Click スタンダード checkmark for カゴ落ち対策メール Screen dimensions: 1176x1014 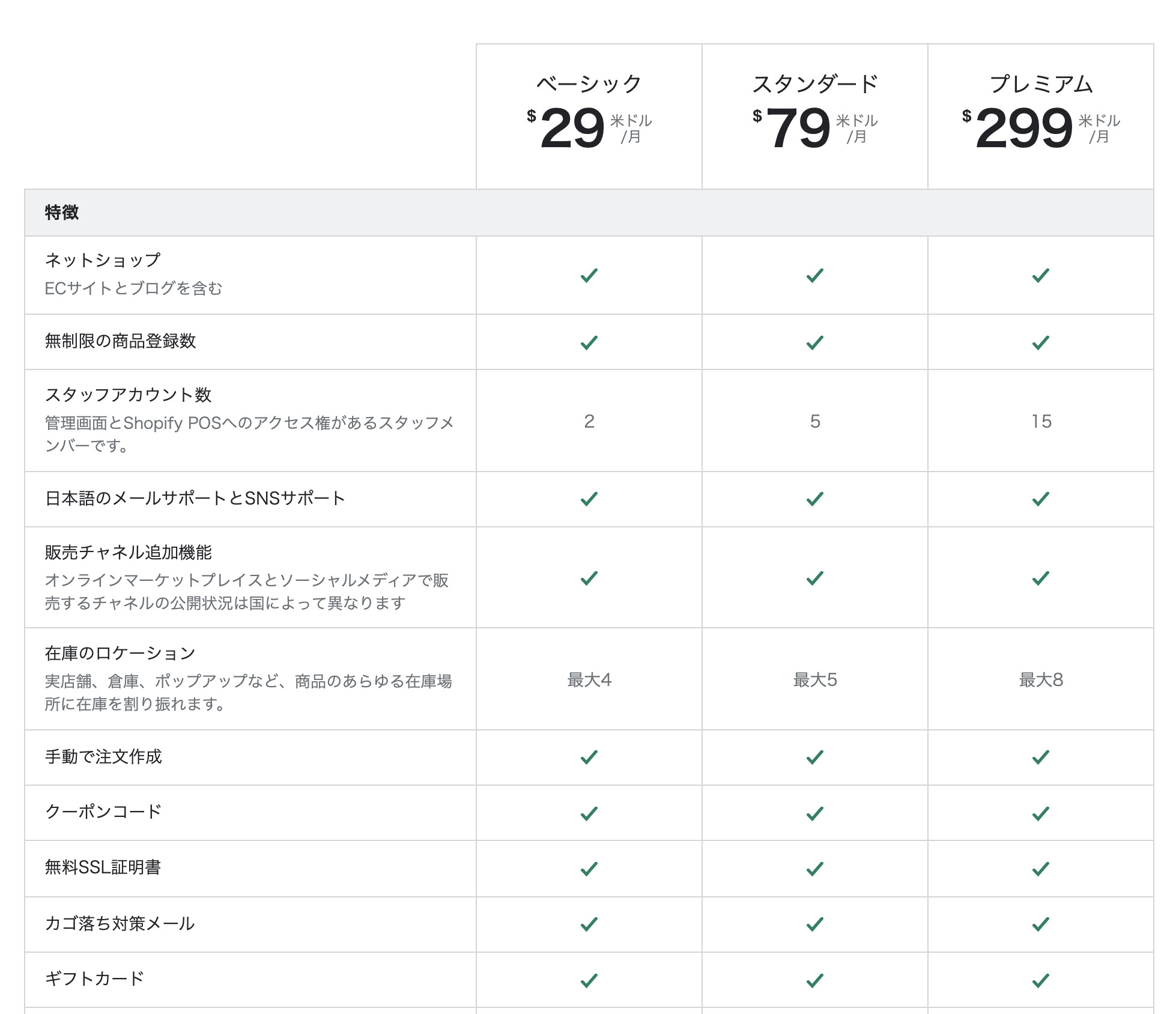814,924
